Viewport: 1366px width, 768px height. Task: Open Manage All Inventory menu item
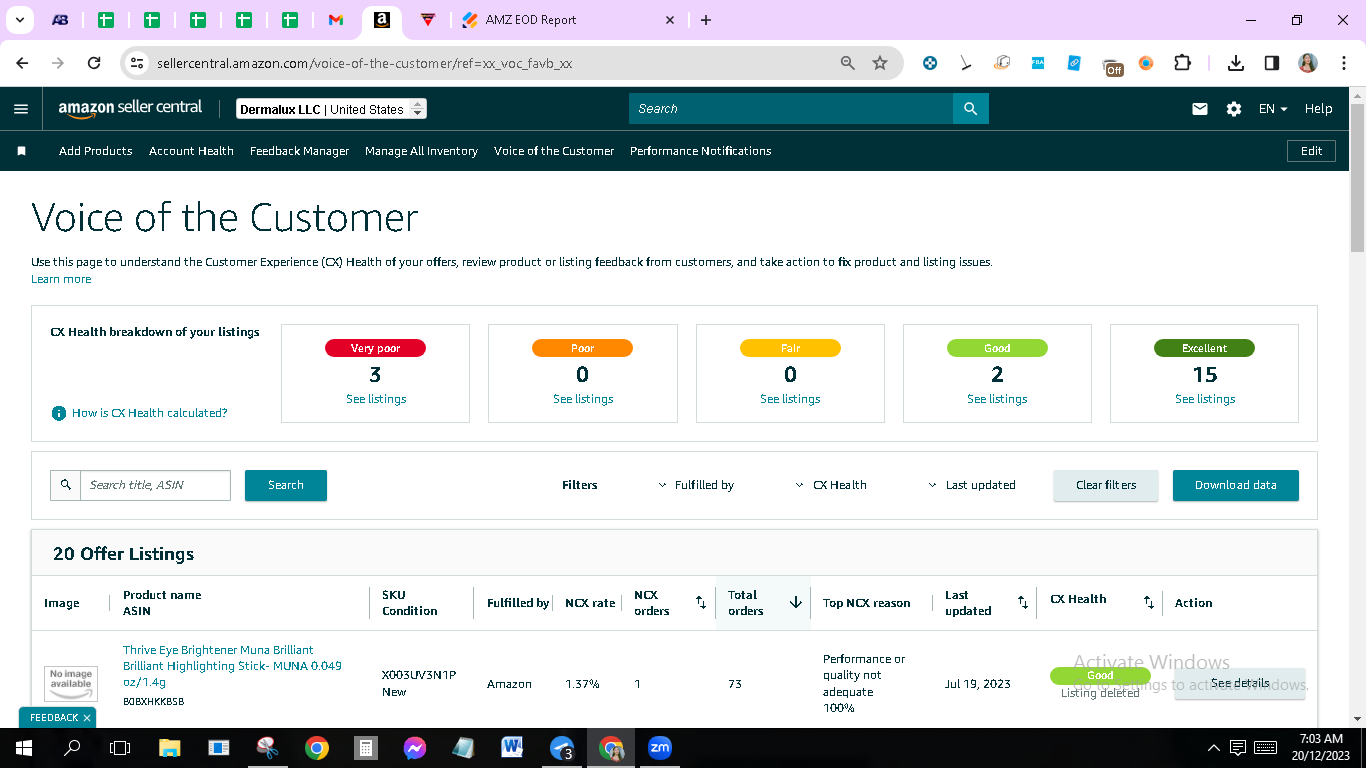(421, 151)
